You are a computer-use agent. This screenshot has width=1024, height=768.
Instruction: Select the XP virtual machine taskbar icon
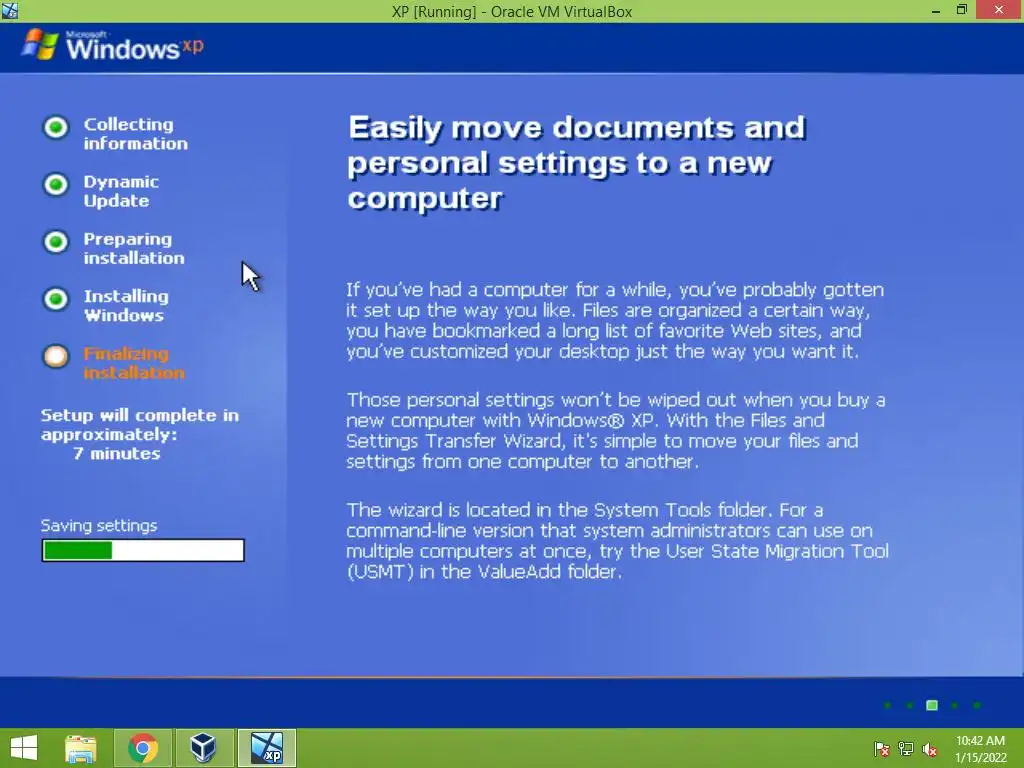click(x=267, y=748)
